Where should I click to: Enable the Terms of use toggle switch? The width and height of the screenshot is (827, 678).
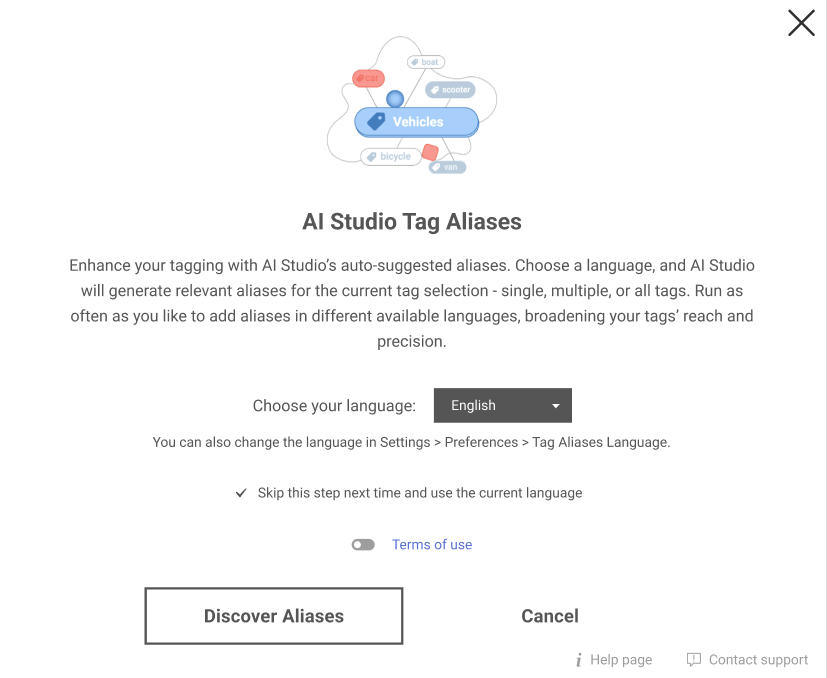[363, 544]
